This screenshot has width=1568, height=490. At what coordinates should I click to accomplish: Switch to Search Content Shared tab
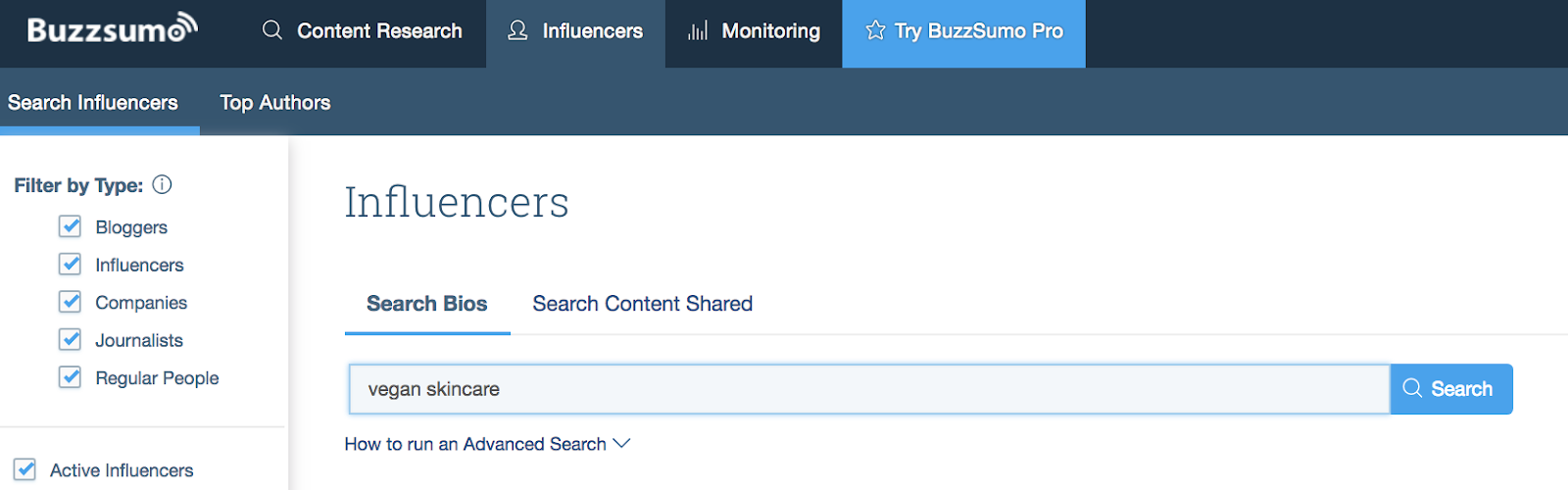[642, 304]
